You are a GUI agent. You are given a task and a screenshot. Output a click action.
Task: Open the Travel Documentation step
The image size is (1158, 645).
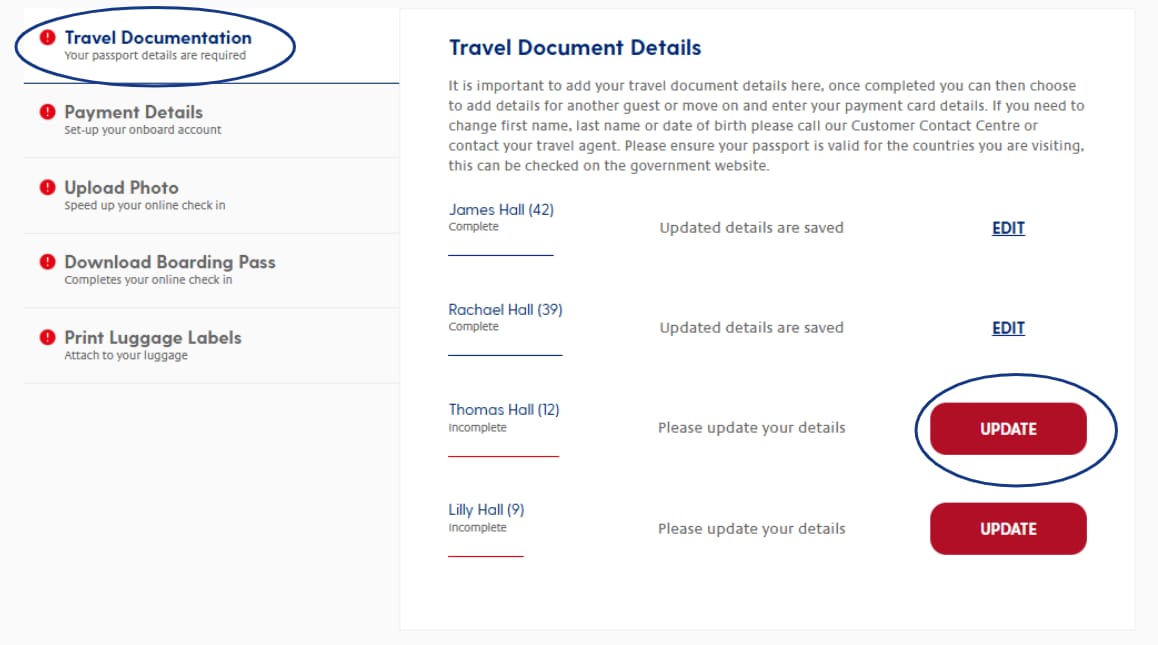click(211, 46)
